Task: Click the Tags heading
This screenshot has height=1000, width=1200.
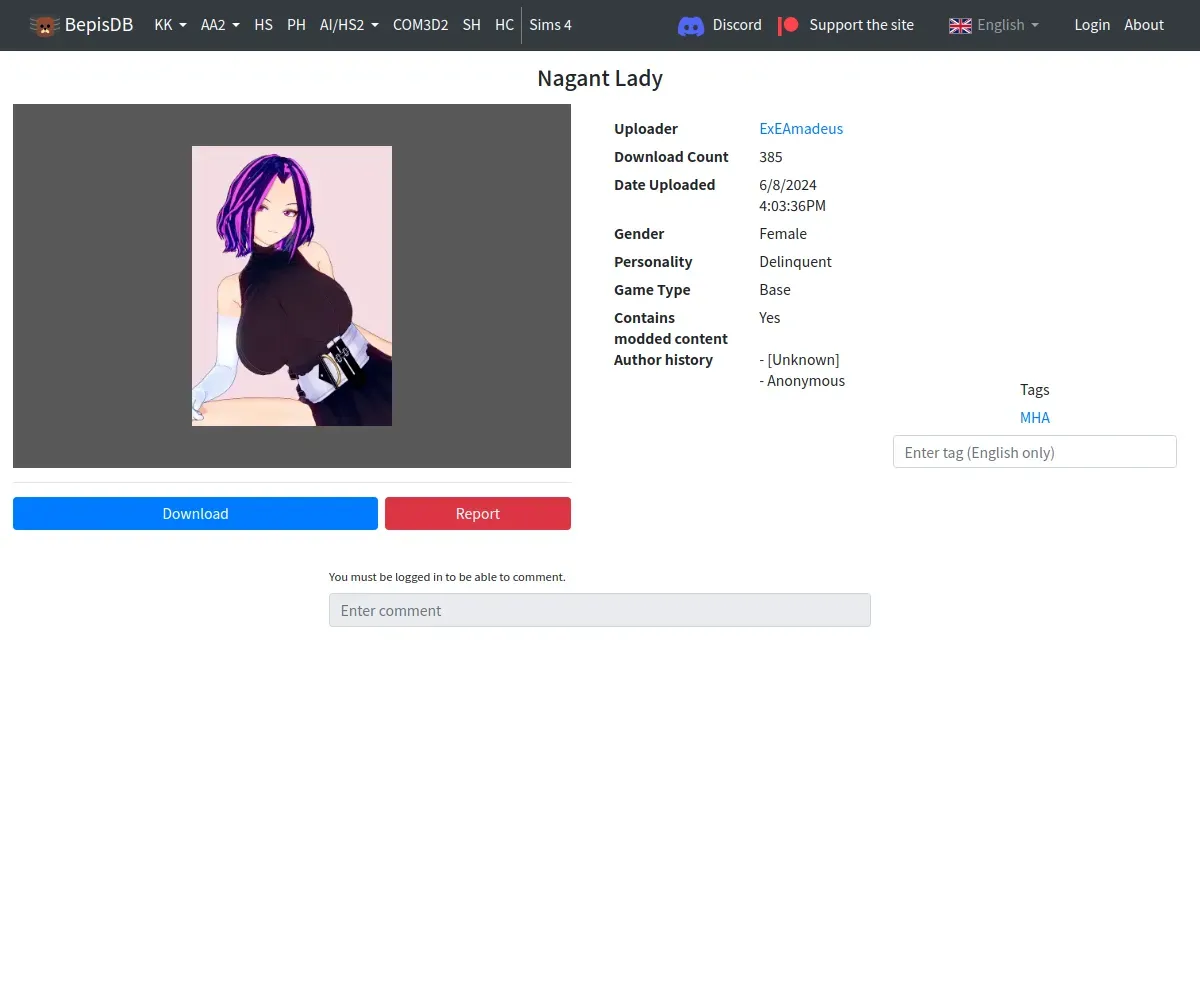Action: pos(1035,390)
